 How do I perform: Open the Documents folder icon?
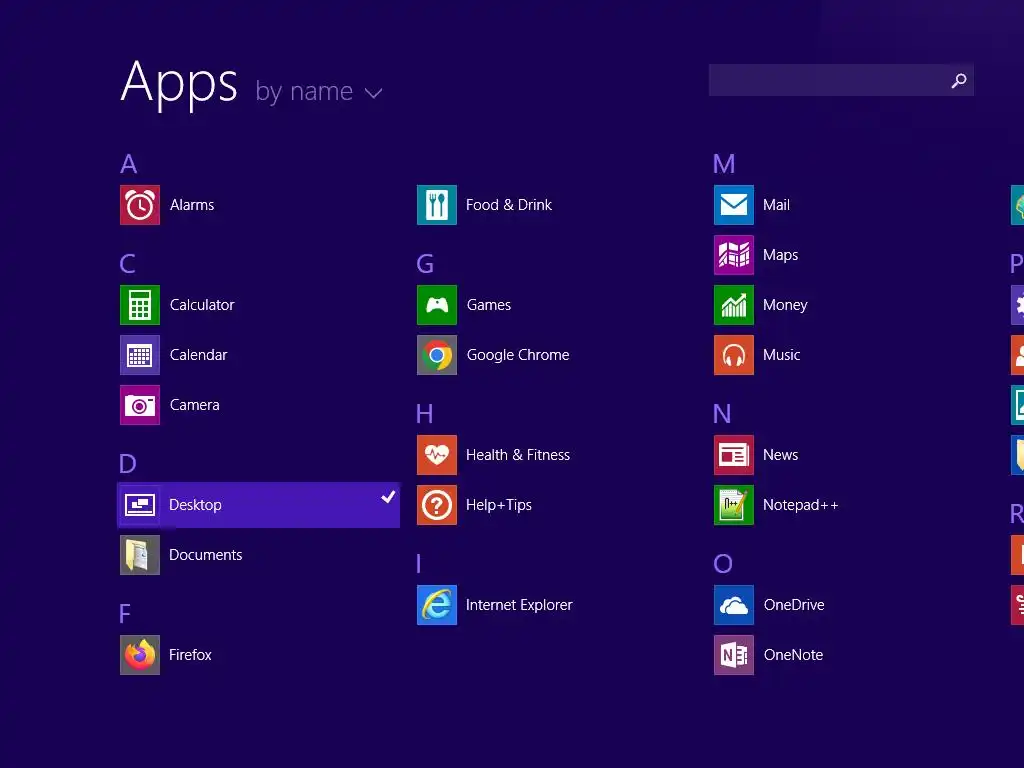click(x=140, y=555)
